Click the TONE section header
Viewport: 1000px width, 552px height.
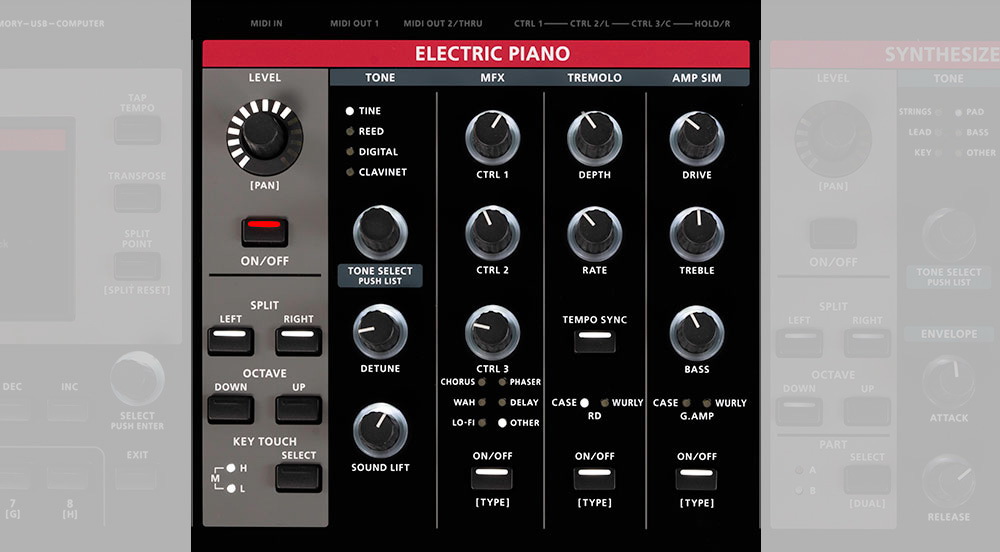(380, 78)
